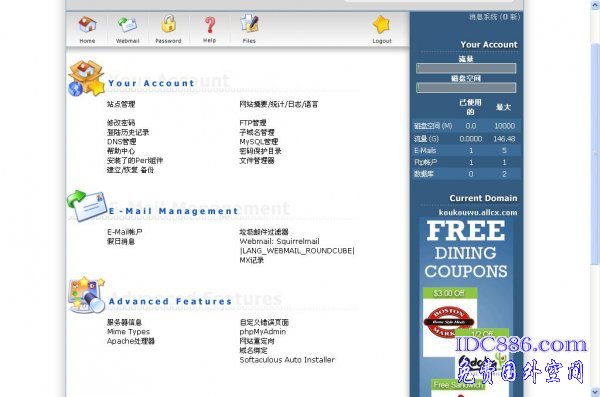Open the MySQL管理 link
Image resolution: width=600 pixels, height=397 pixels.
pyautogui.click(x=258, y=142)
